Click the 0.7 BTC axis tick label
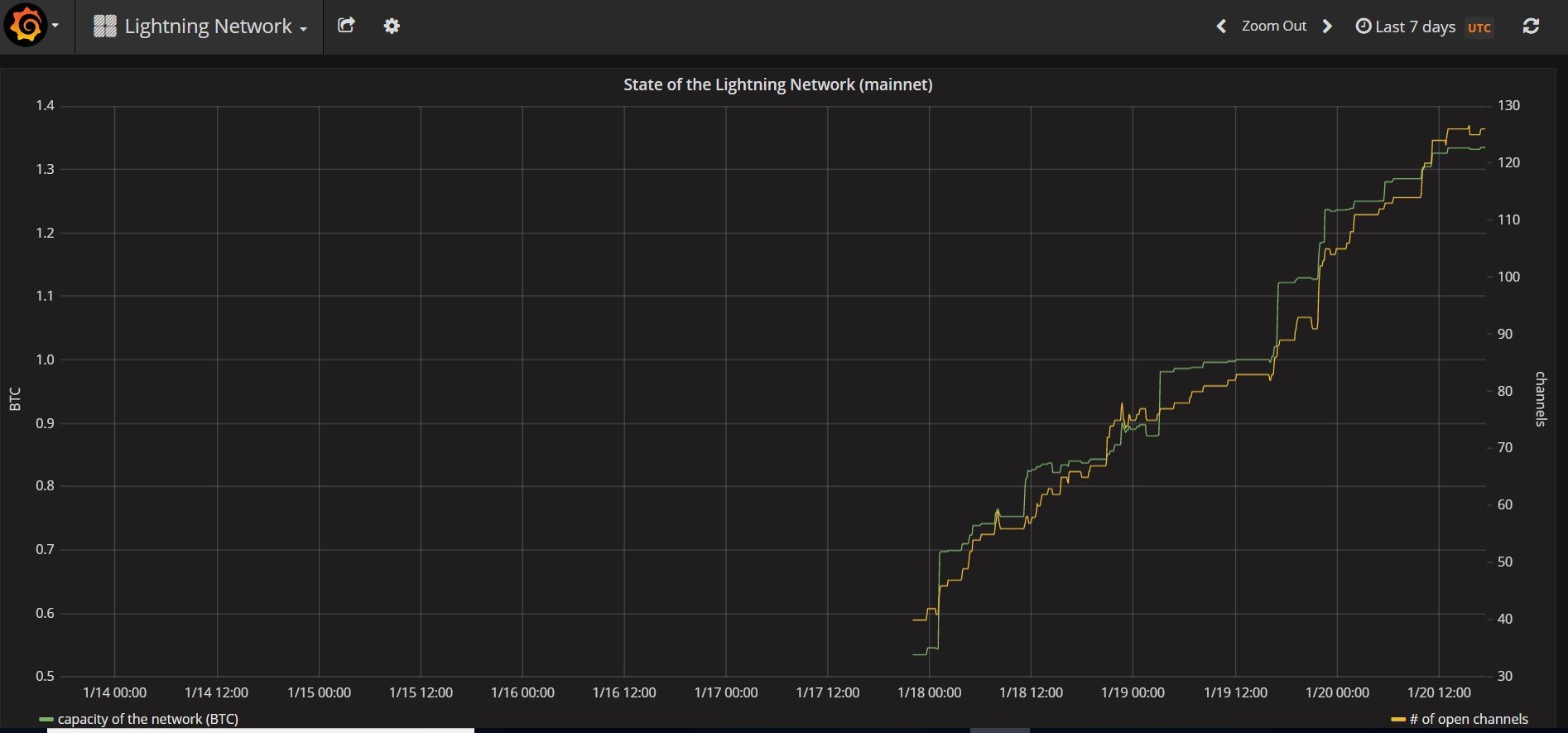This screenshot has height=733, width=1568. 45,549
